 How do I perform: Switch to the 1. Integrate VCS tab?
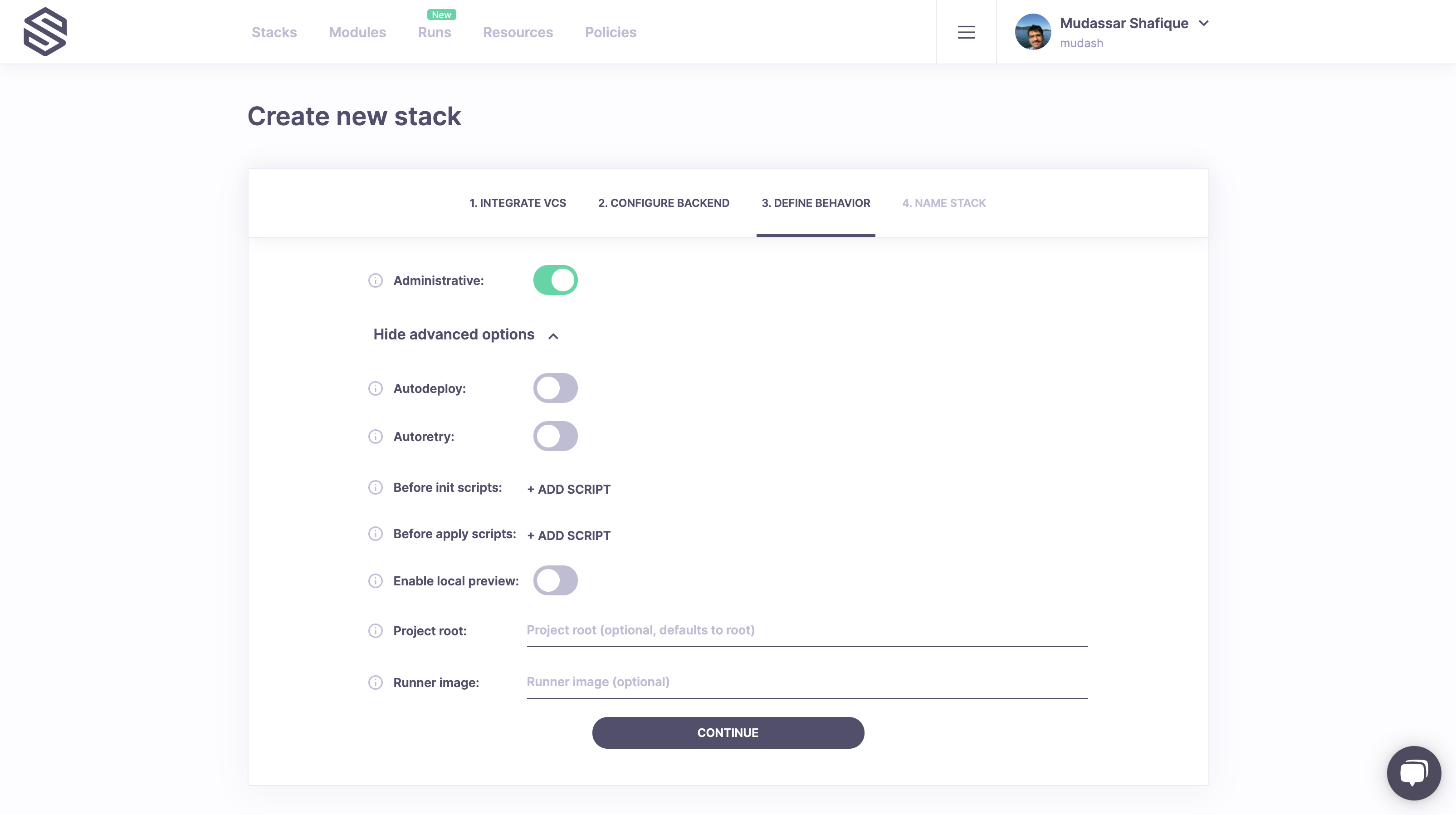[x=517, y=203]
